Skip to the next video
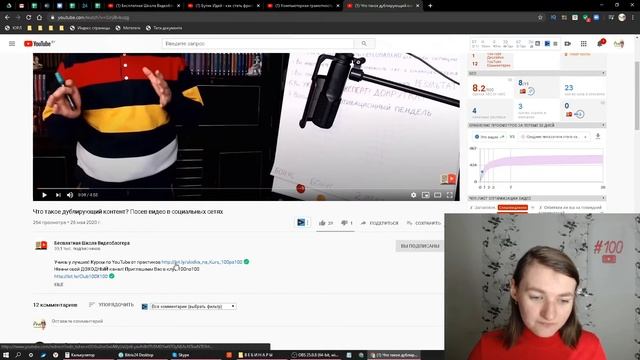This screenshot has height=360, width=640. pyautogui.click(x=58, y=195)
